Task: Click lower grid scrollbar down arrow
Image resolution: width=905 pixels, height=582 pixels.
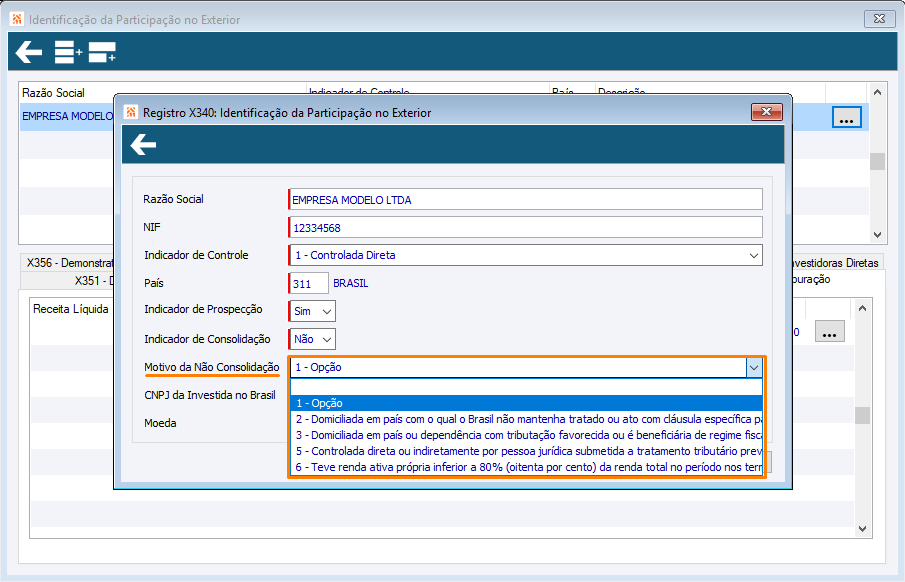Action: (x=862, y=528)
